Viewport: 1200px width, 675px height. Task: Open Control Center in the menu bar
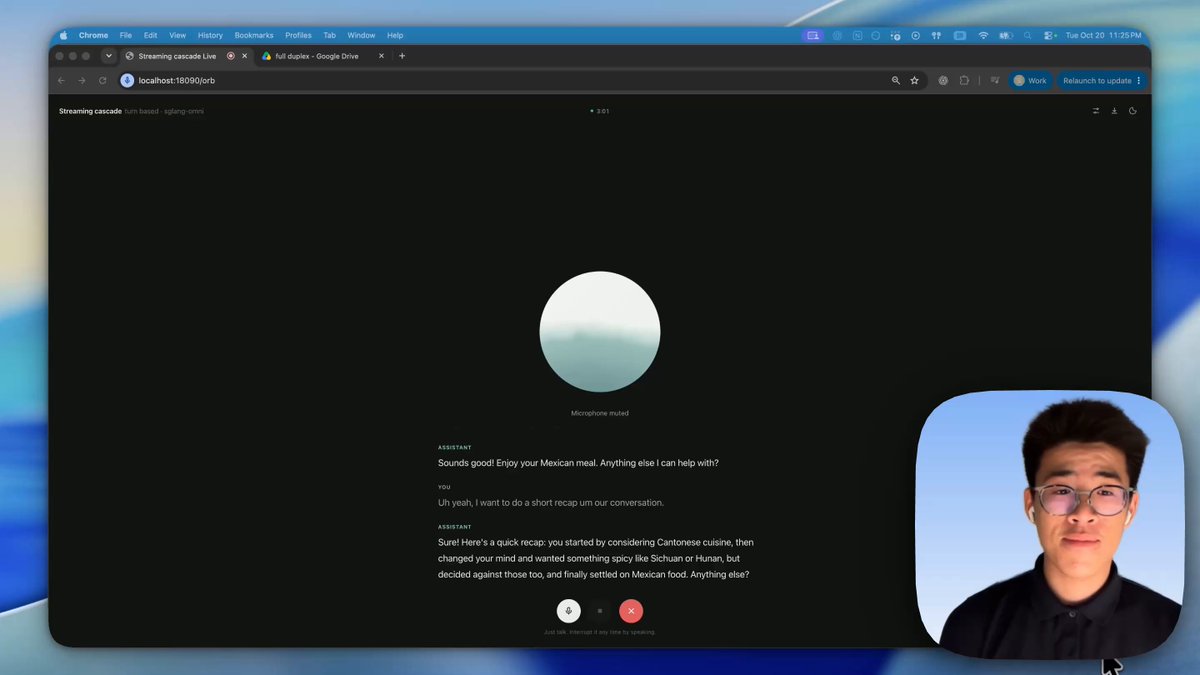coord(1049,35)
